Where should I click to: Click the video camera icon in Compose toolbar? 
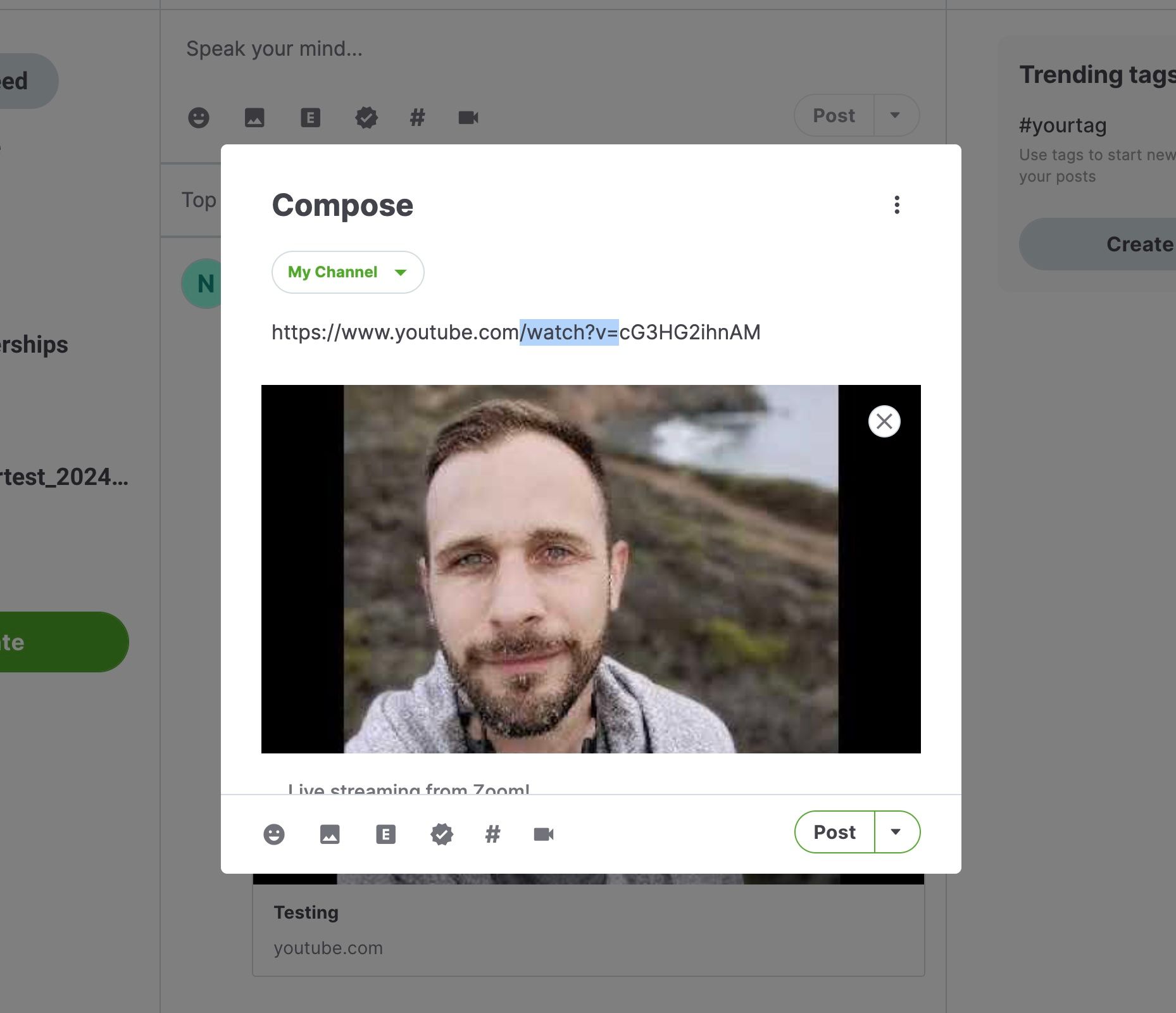pyautogui.click(x=544, y=834)
